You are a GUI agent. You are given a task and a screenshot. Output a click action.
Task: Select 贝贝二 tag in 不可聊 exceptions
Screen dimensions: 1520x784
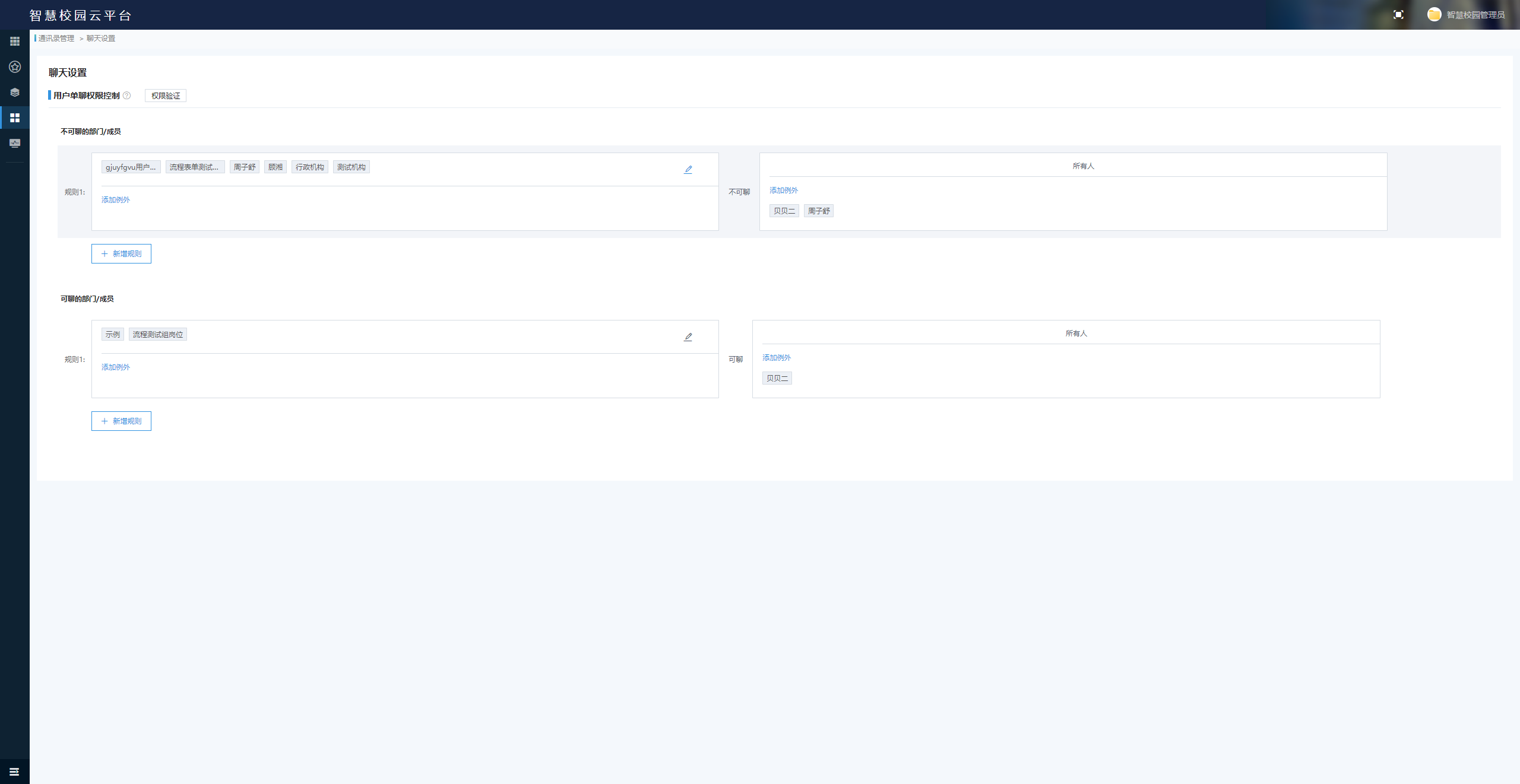784,211
